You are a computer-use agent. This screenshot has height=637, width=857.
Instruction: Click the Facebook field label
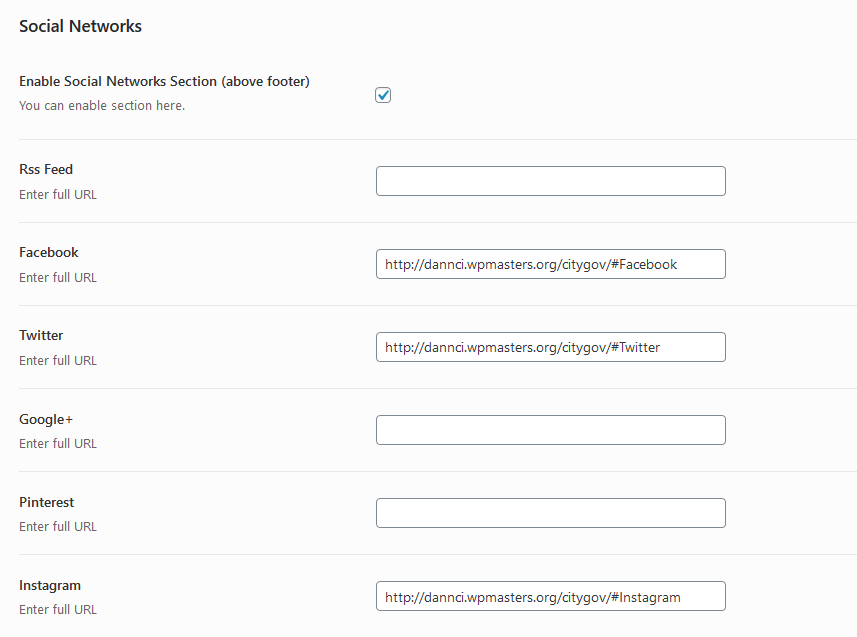(49, 252)
